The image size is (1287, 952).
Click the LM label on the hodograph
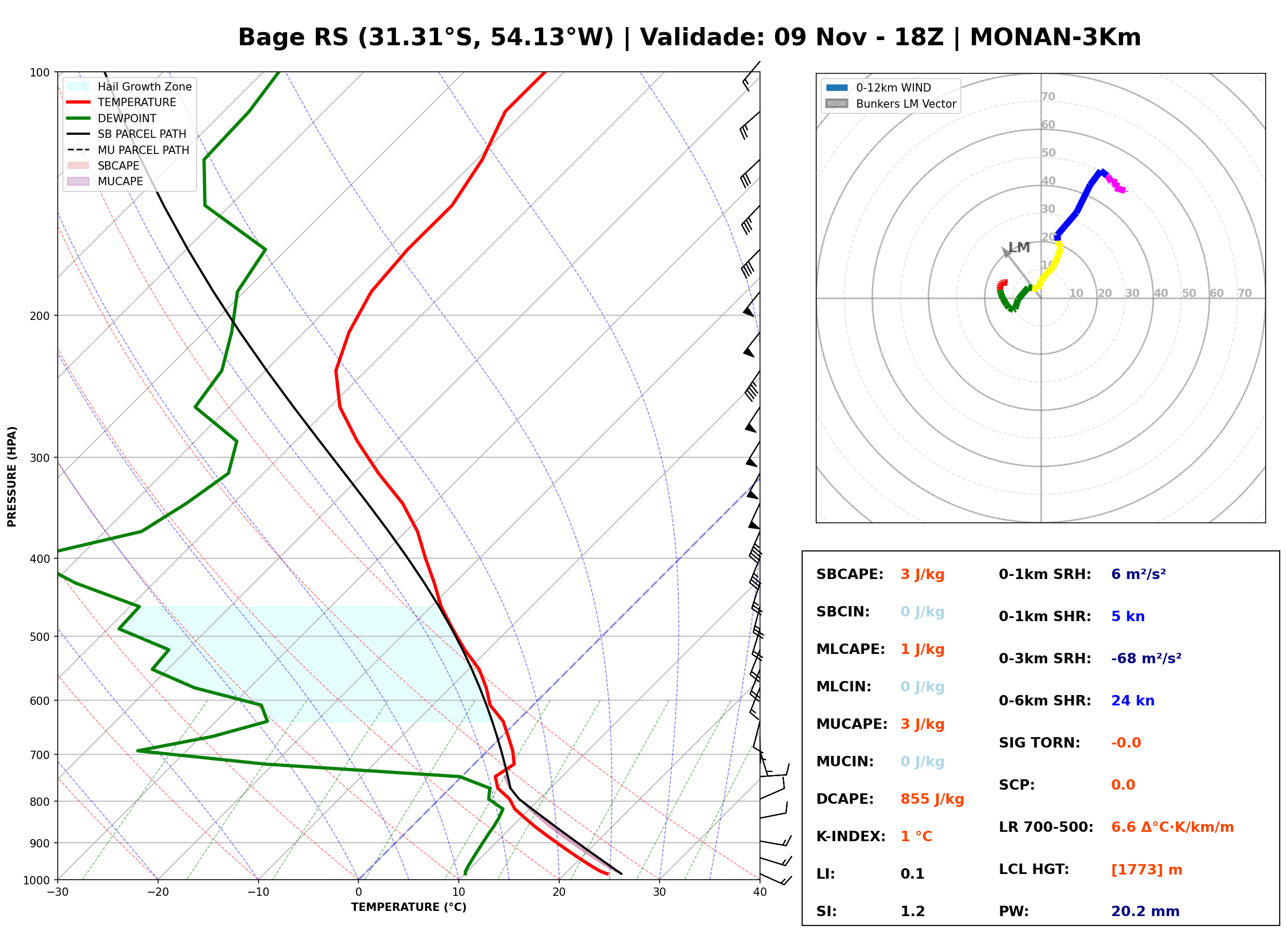[1019, 247]
